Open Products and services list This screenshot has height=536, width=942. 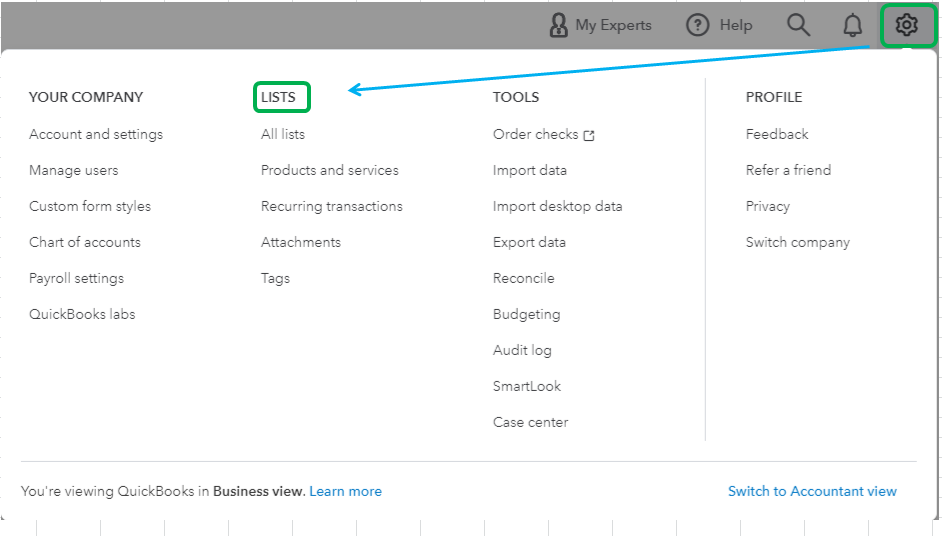point(329,170)
